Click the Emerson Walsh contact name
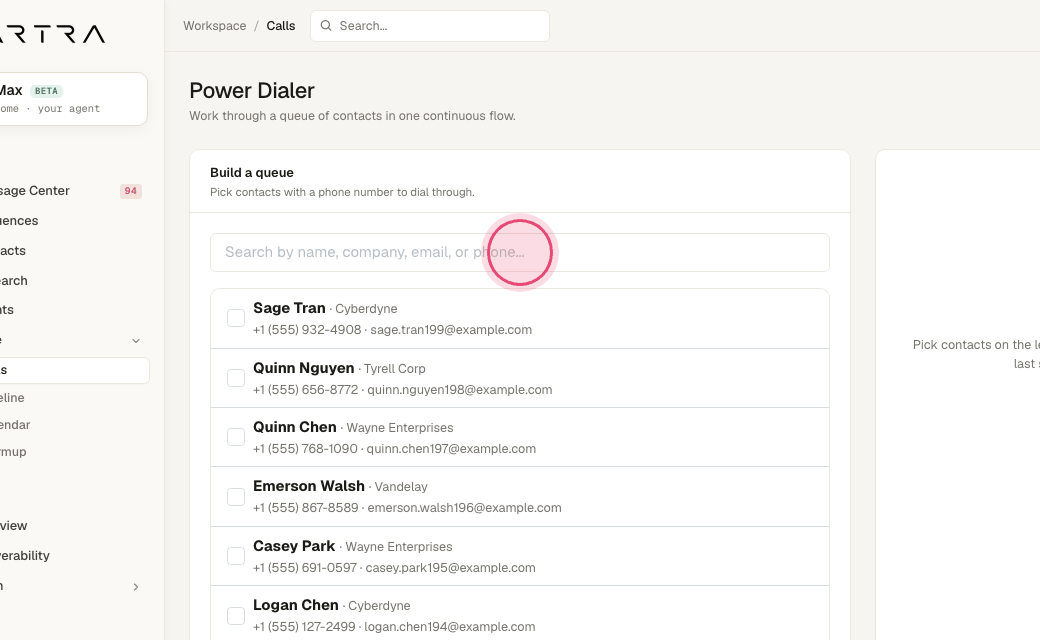This screenshot has height=640, width=1040. click(309, 486)
